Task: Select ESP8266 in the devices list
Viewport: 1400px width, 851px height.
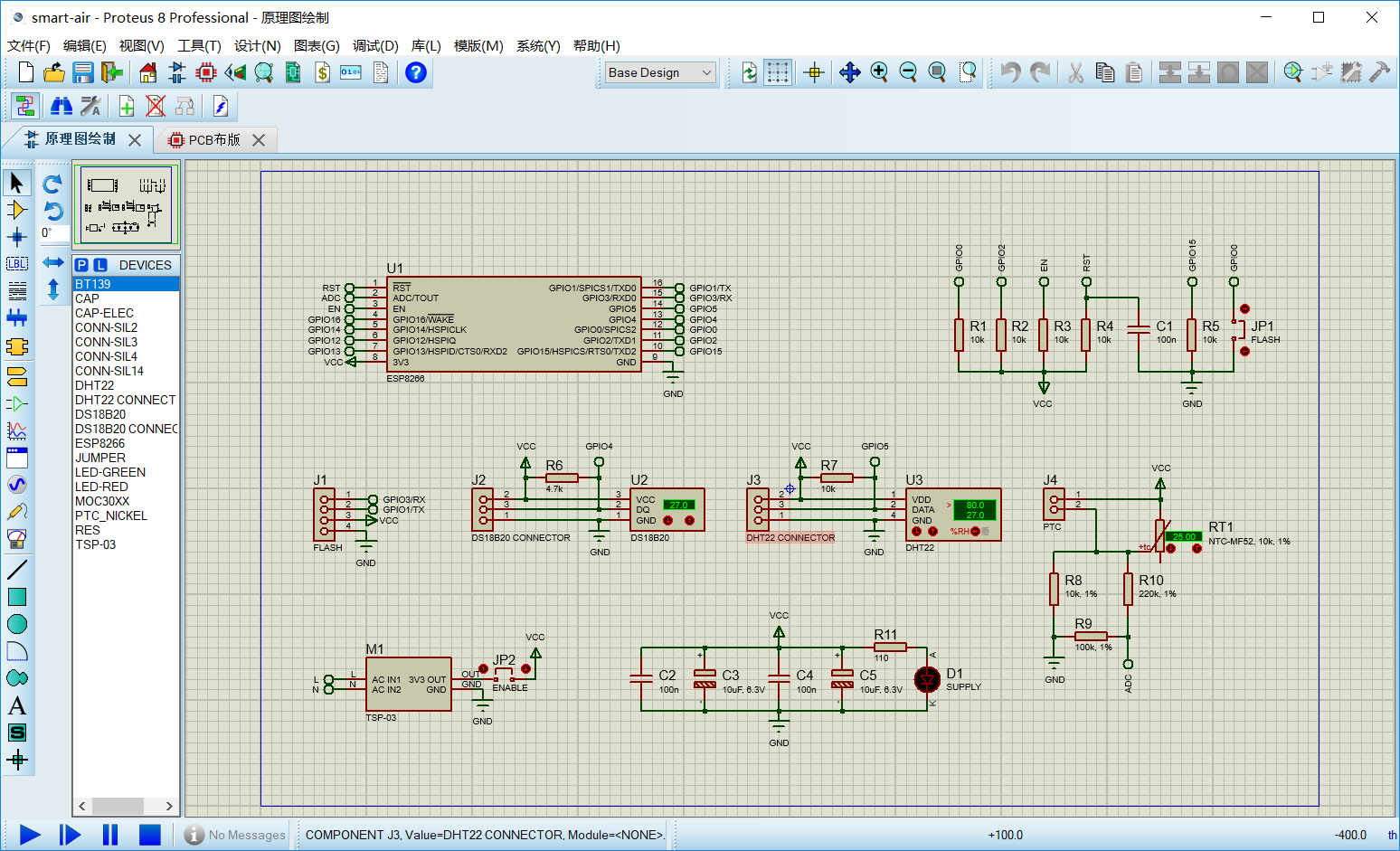Action: pyautogui.click(x=126, y=443)
